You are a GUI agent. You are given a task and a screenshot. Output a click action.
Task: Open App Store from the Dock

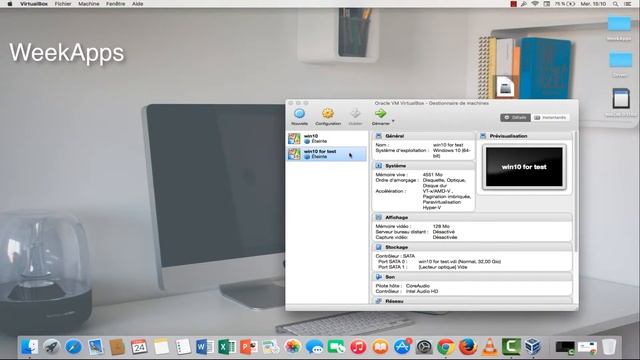402,347
